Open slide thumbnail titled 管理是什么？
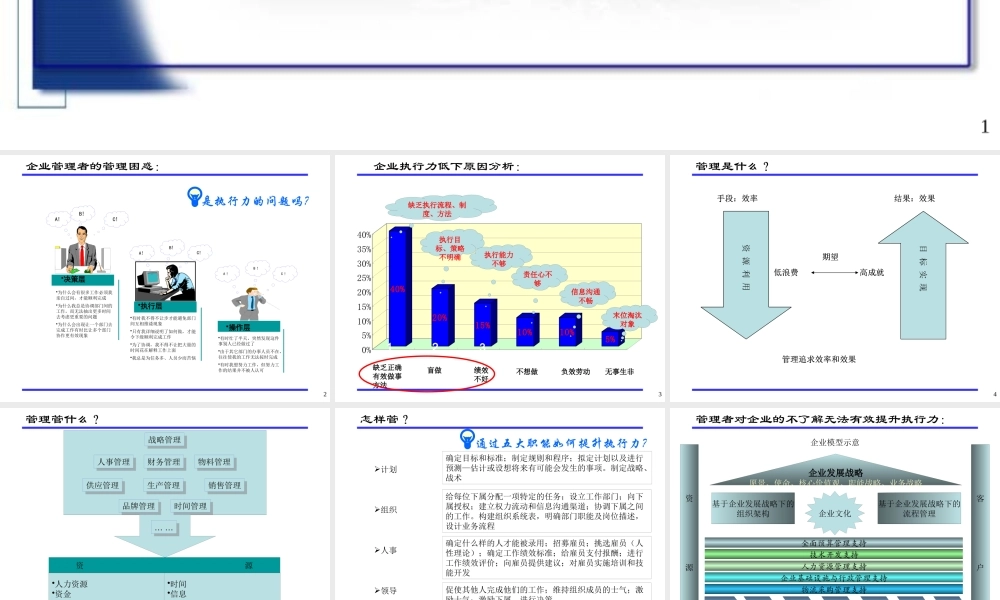 tap(835, 278)
